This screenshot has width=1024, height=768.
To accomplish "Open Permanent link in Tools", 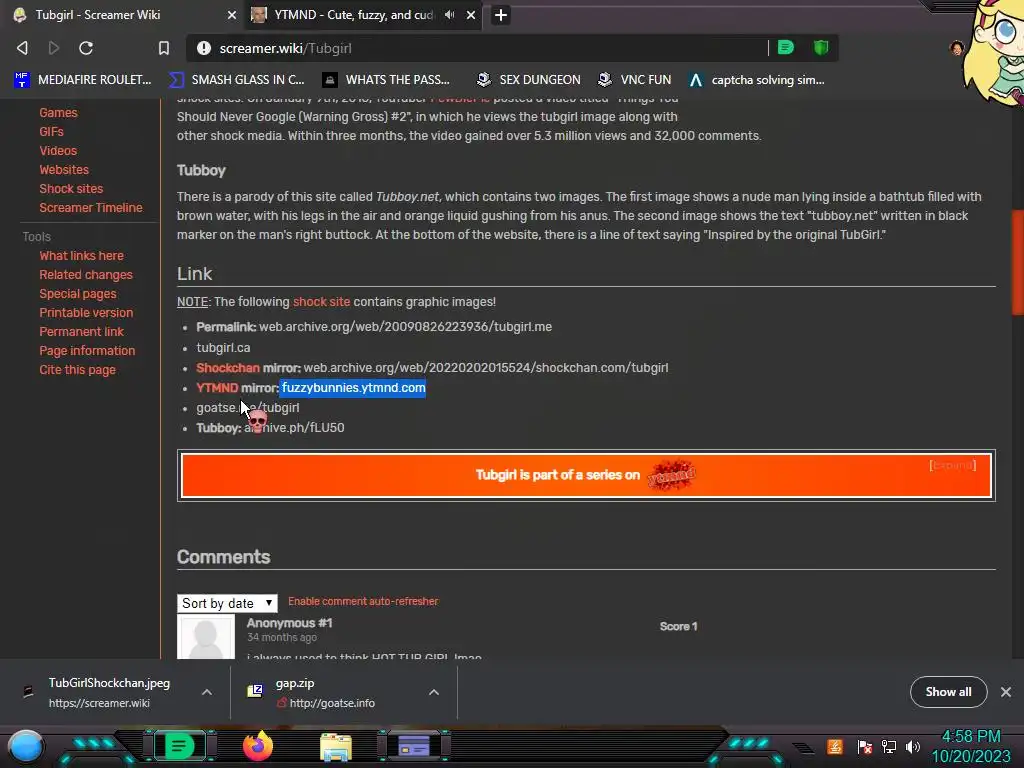I will 81,331.
